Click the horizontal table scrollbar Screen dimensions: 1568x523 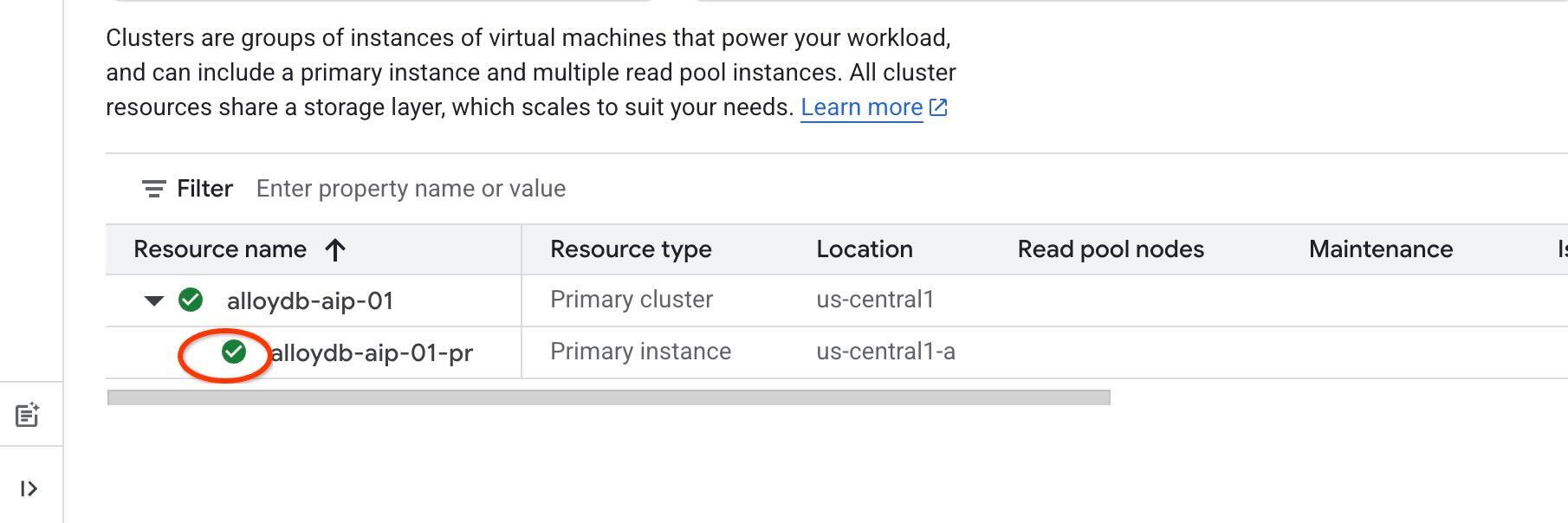(608, 397)
